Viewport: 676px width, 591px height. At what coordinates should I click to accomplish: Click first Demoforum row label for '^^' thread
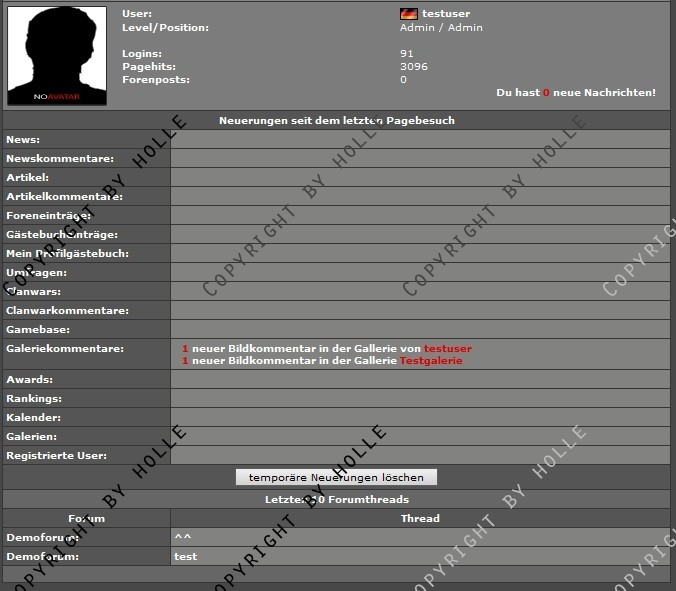[x=42, y=538]
